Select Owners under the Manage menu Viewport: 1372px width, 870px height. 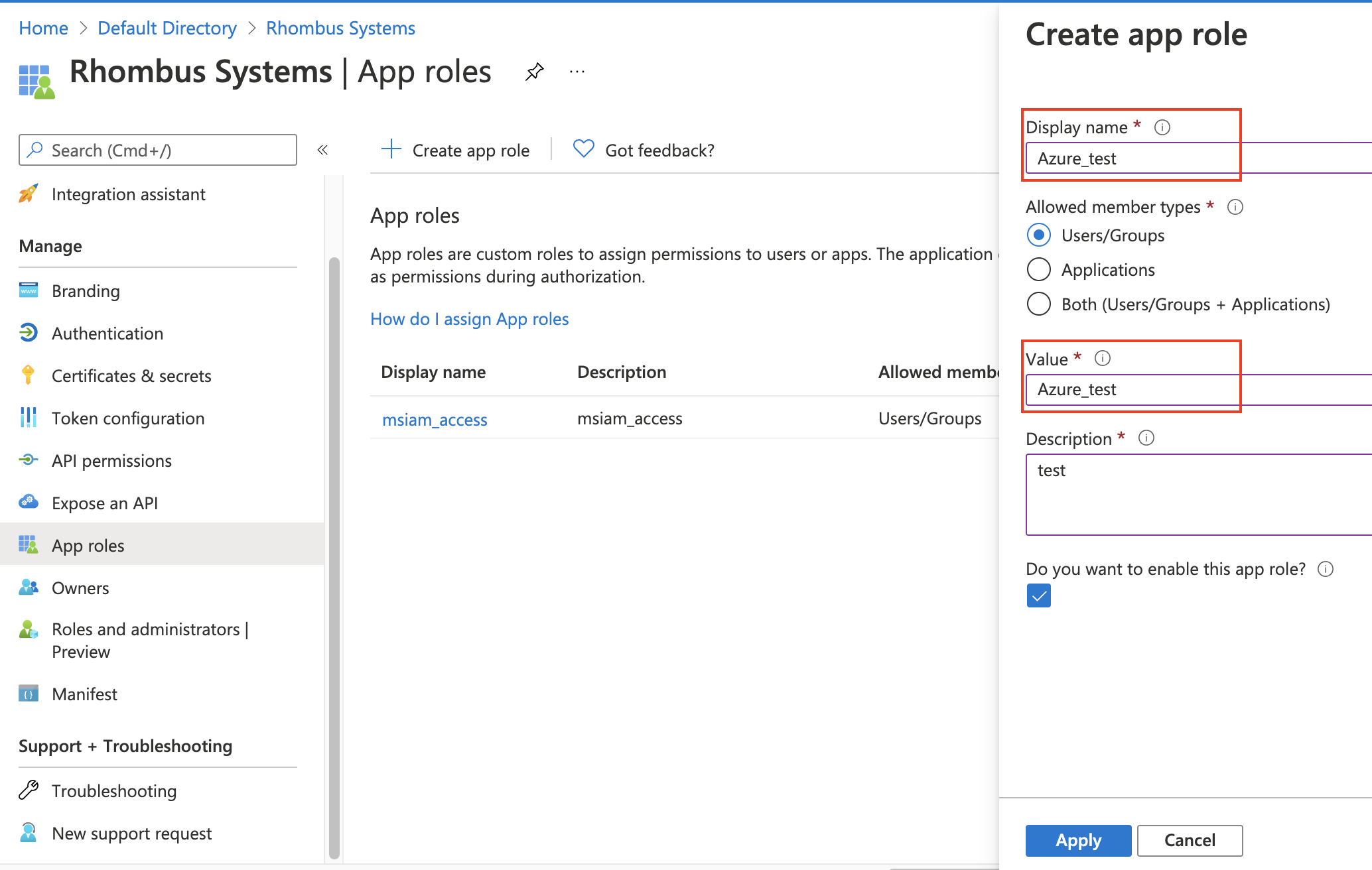pyautogui.click(x=80, y=588)
